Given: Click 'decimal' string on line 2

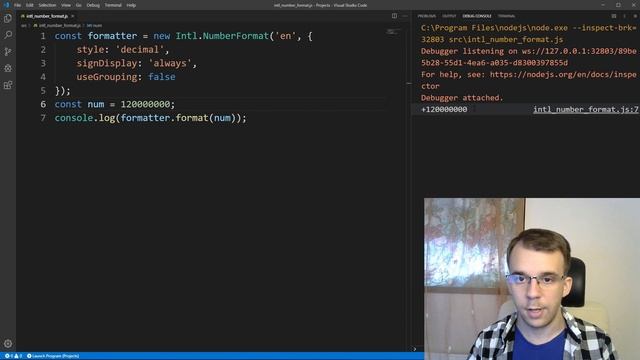Looking at the screenshot, I should pos(140,50).
